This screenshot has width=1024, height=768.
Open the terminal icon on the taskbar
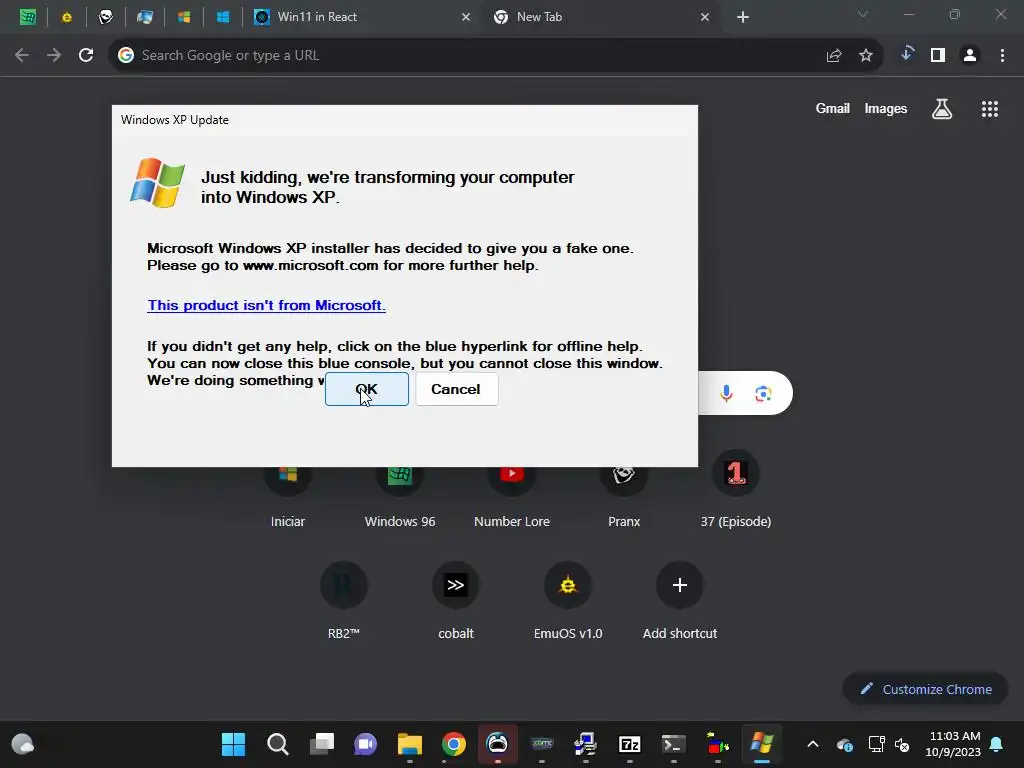click(673, 744)
